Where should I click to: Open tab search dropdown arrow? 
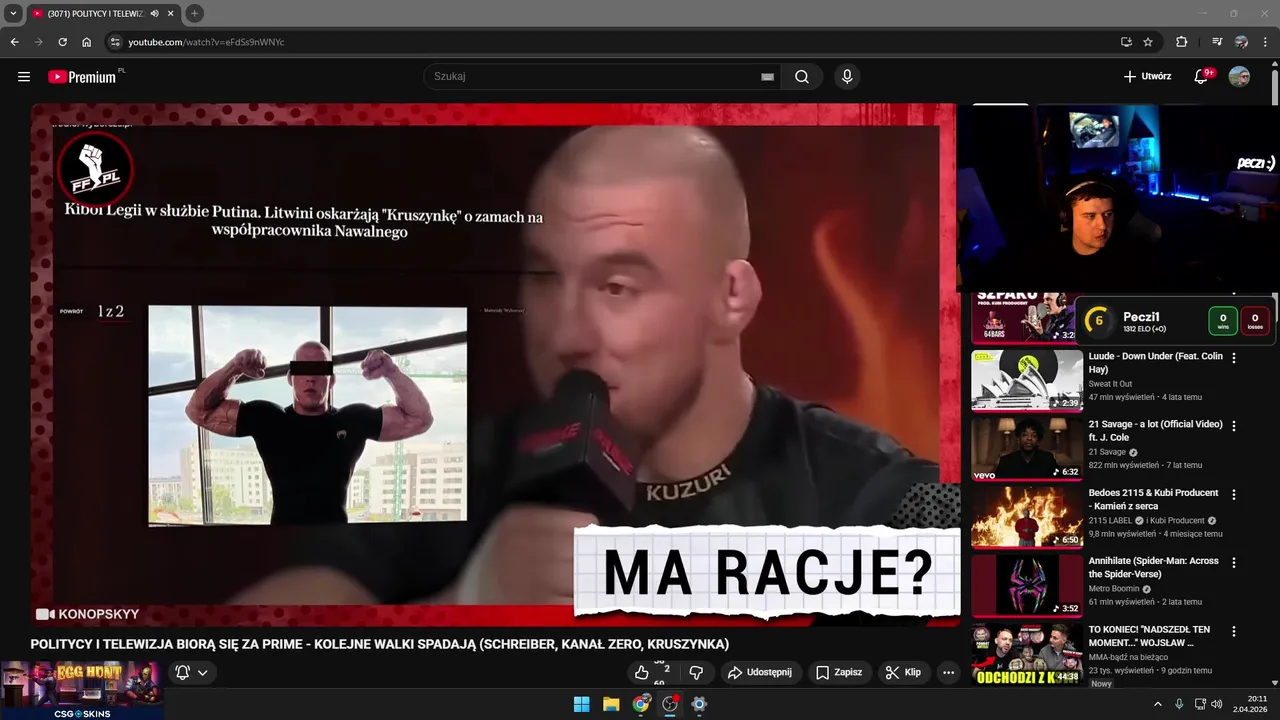[13, 13]
